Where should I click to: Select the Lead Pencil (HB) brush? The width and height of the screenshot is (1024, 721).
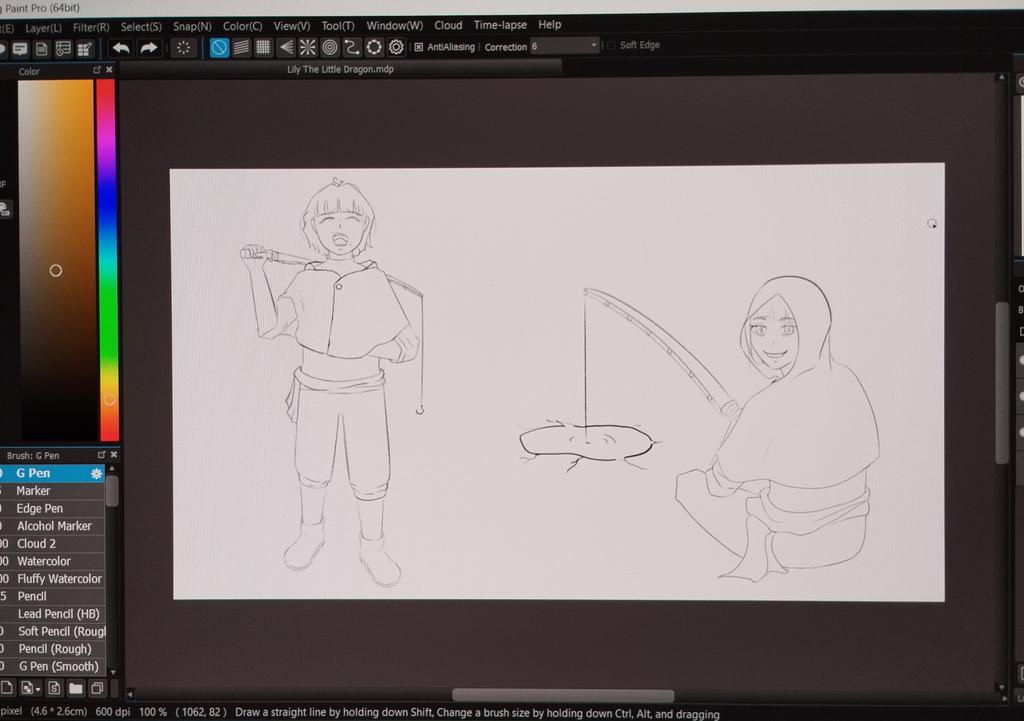(x=52, y=614)
